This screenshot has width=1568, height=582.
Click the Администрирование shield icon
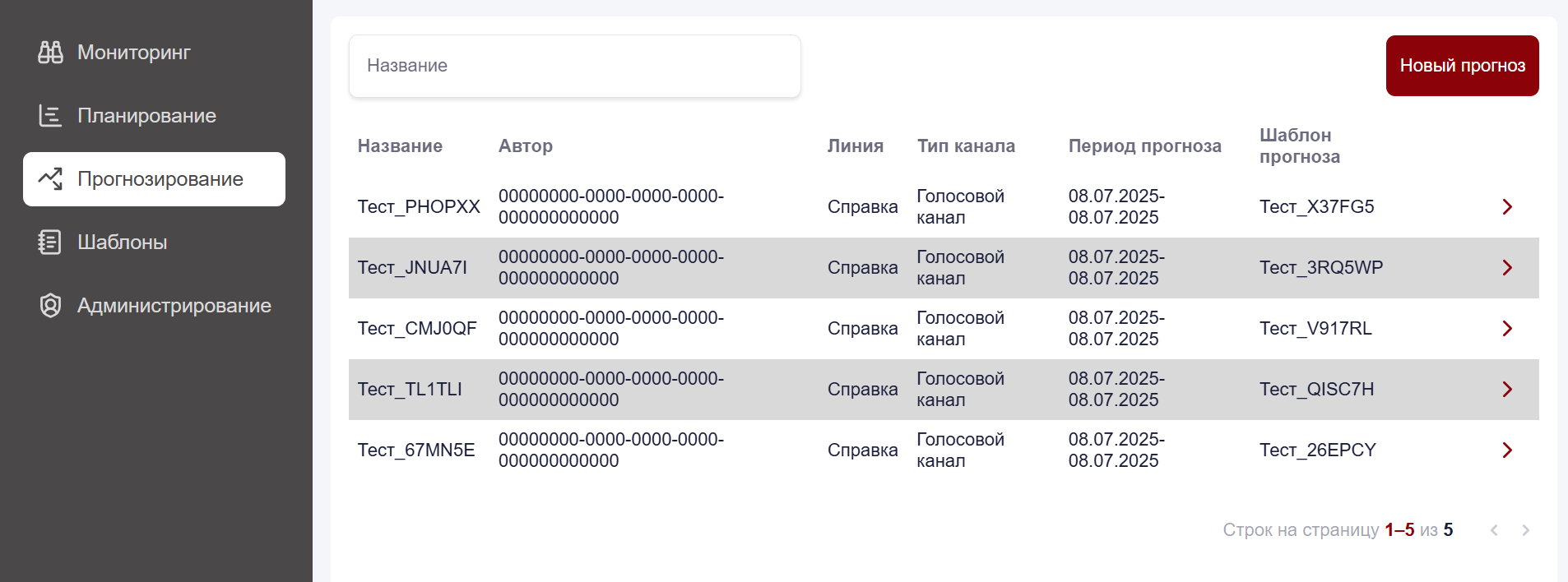tap(50, 306)
